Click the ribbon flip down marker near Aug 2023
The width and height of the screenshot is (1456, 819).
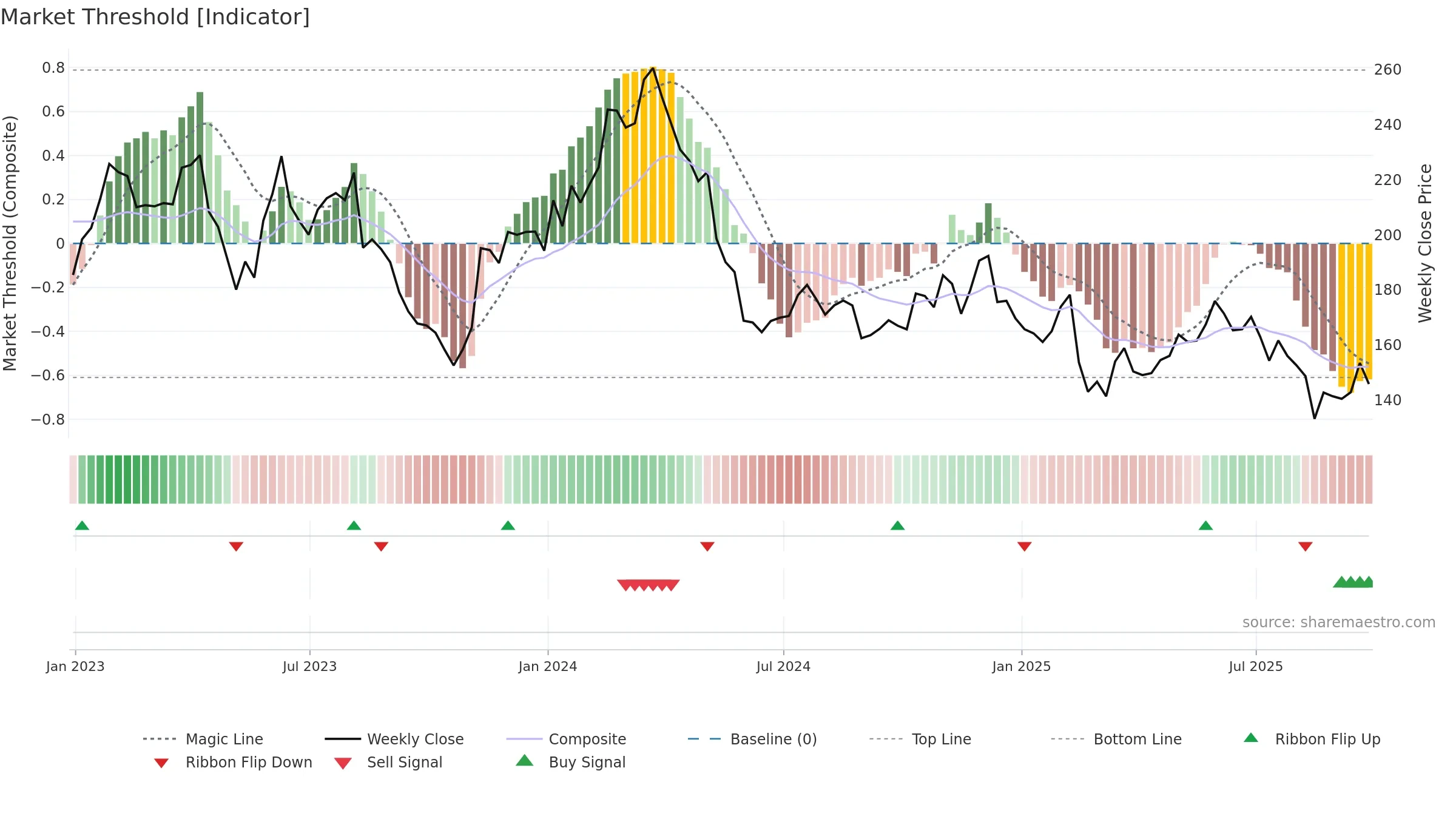[x=381, y=547]
